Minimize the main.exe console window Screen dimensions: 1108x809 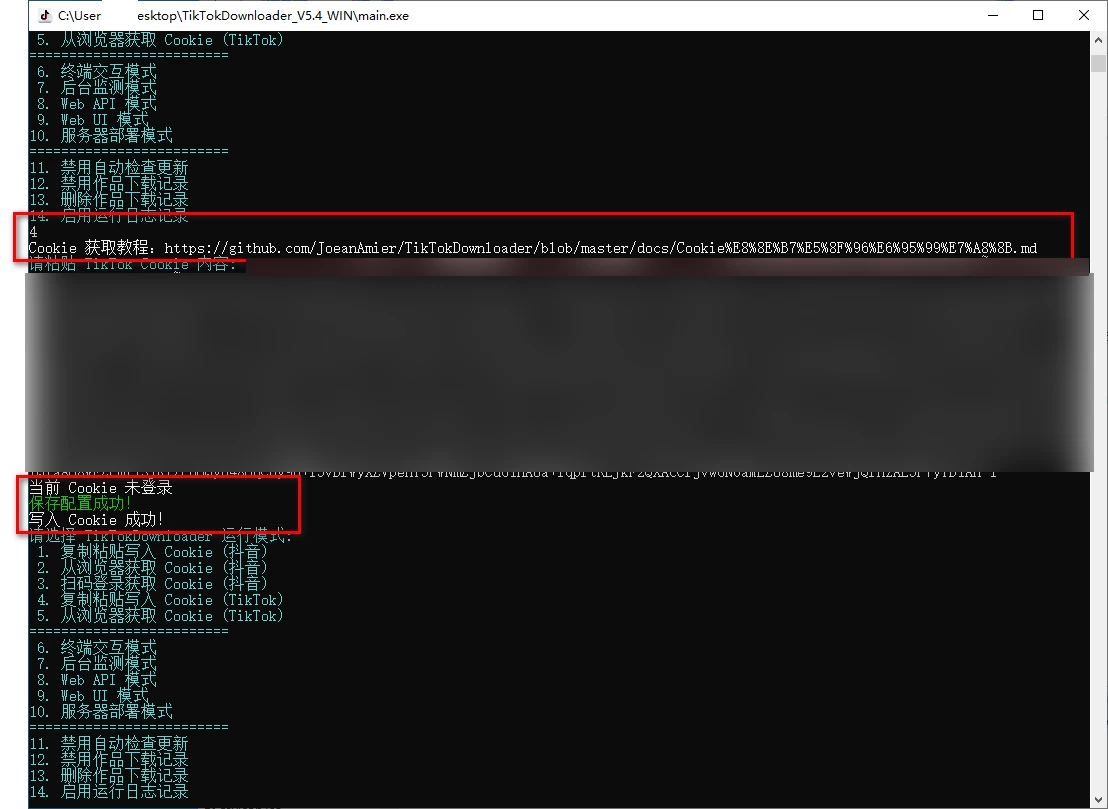click(991, 15)
